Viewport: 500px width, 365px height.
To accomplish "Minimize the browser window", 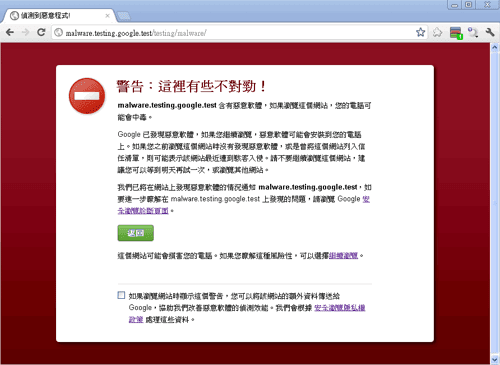I will [454, 5].
